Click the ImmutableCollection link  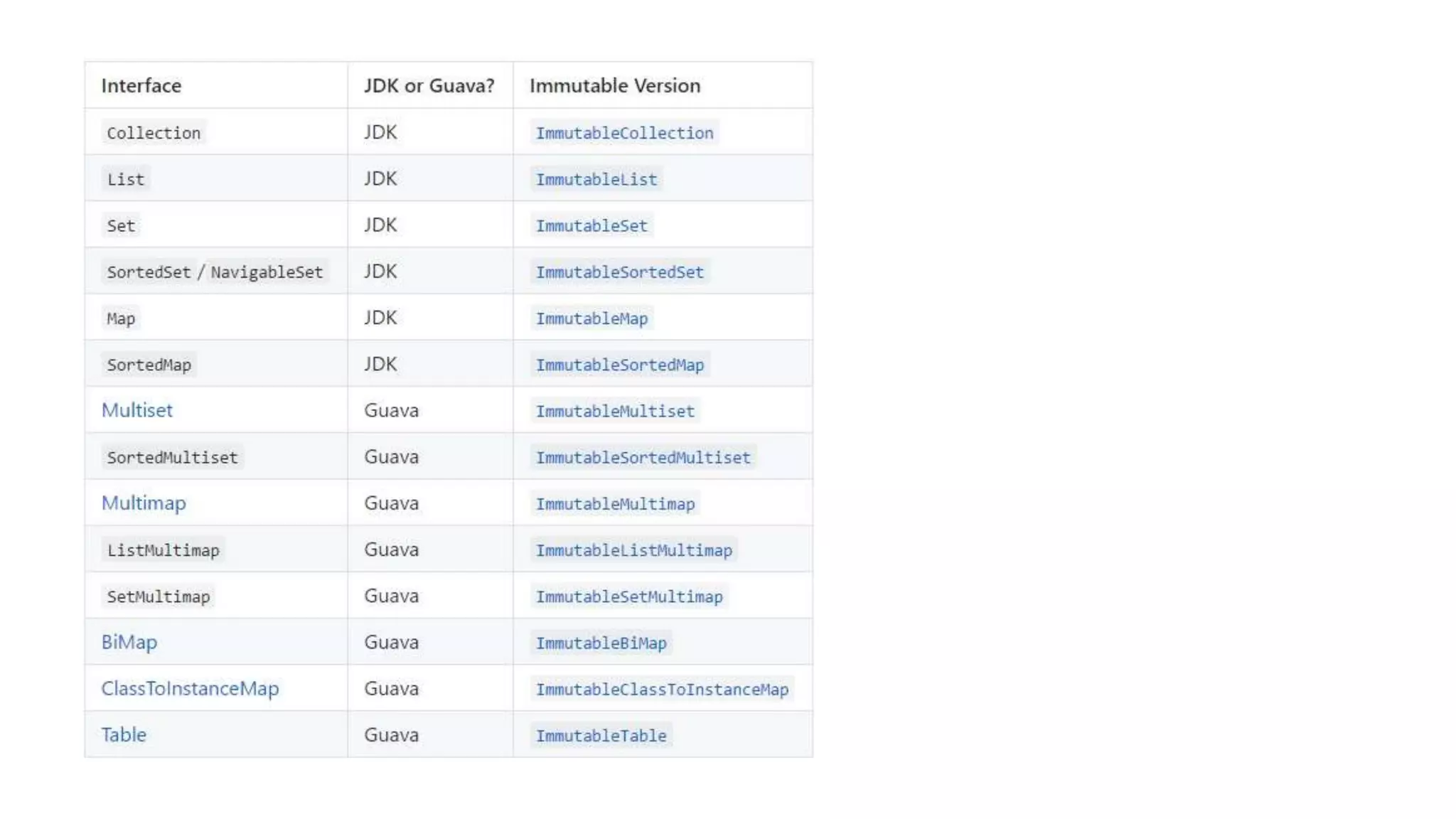(624, 133)
